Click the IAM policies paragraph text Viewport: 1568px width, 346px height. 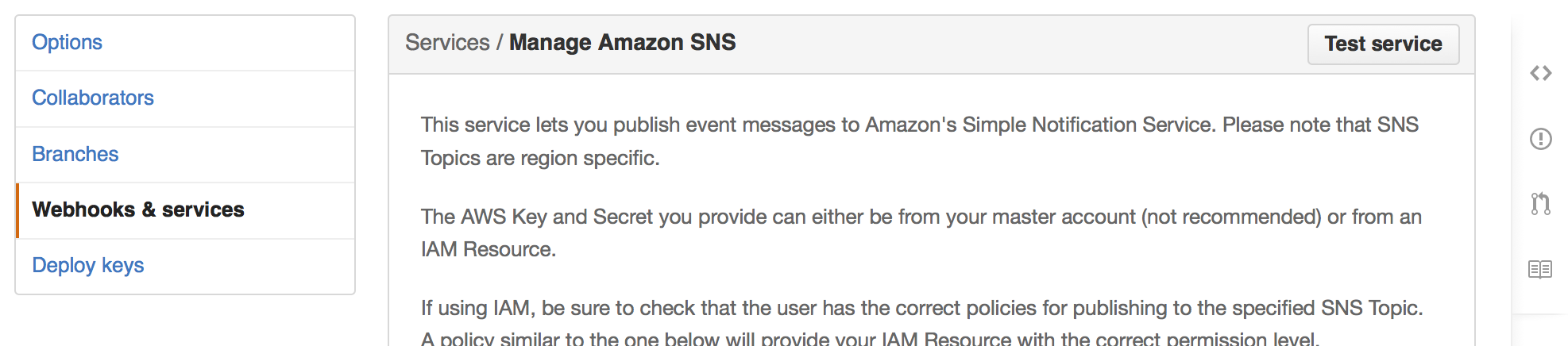922,323
